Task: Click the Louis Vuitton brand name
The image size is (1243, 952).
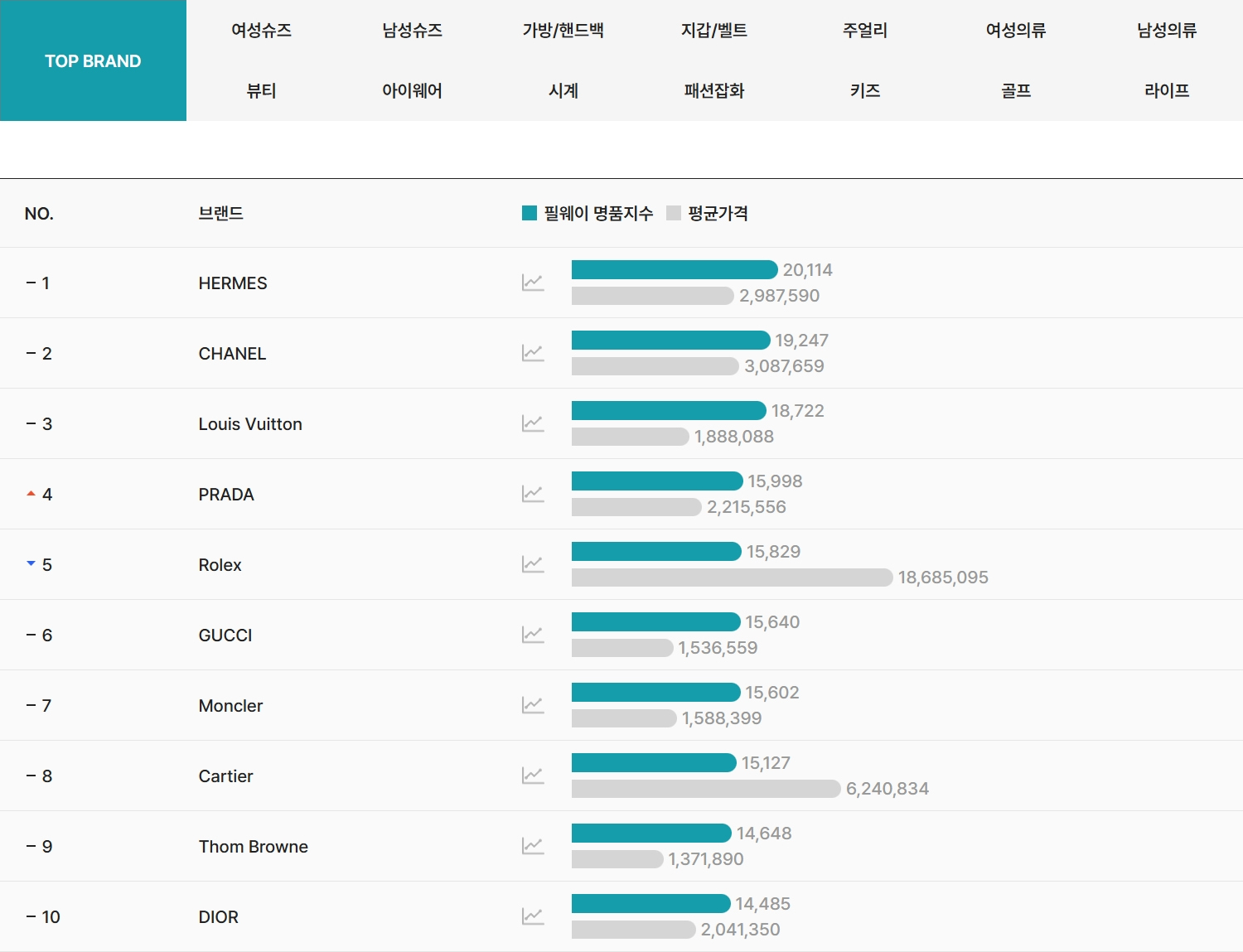Action: tap(250, 424)
